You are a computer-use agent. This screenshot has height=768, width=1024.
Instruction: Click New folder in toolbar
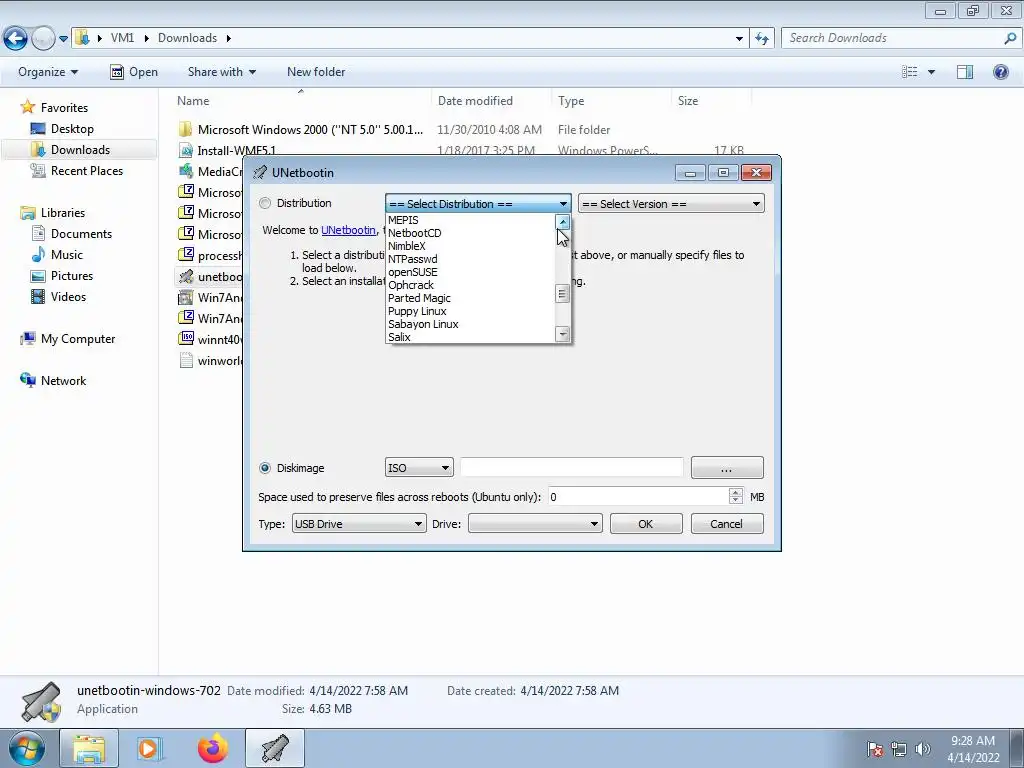pyautogui.click(x=316, y=72)
